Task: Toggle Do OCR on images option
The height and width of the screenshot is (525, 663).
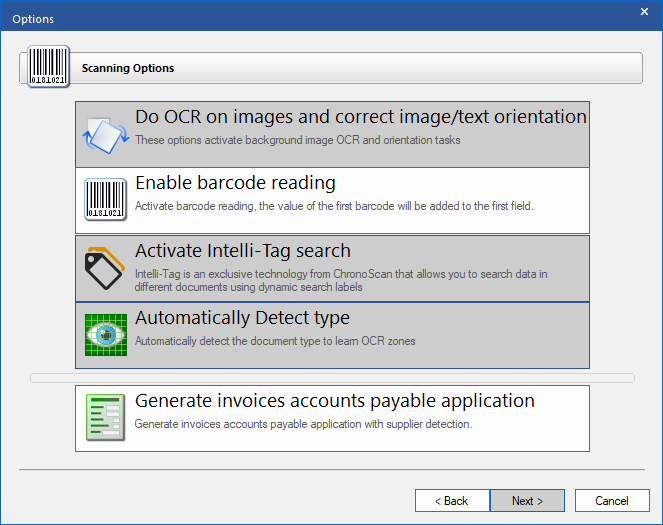Action: [x=332, y=134]
